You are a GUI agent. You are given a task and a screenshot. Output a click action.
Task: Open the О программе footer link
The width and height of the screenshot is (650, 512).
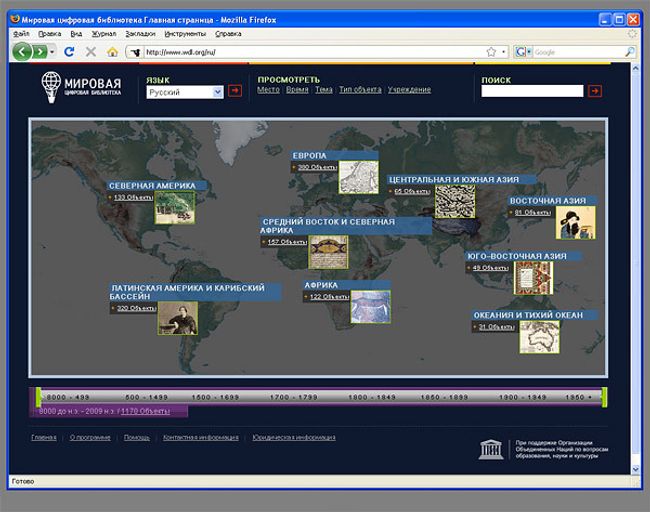(90, 437)
